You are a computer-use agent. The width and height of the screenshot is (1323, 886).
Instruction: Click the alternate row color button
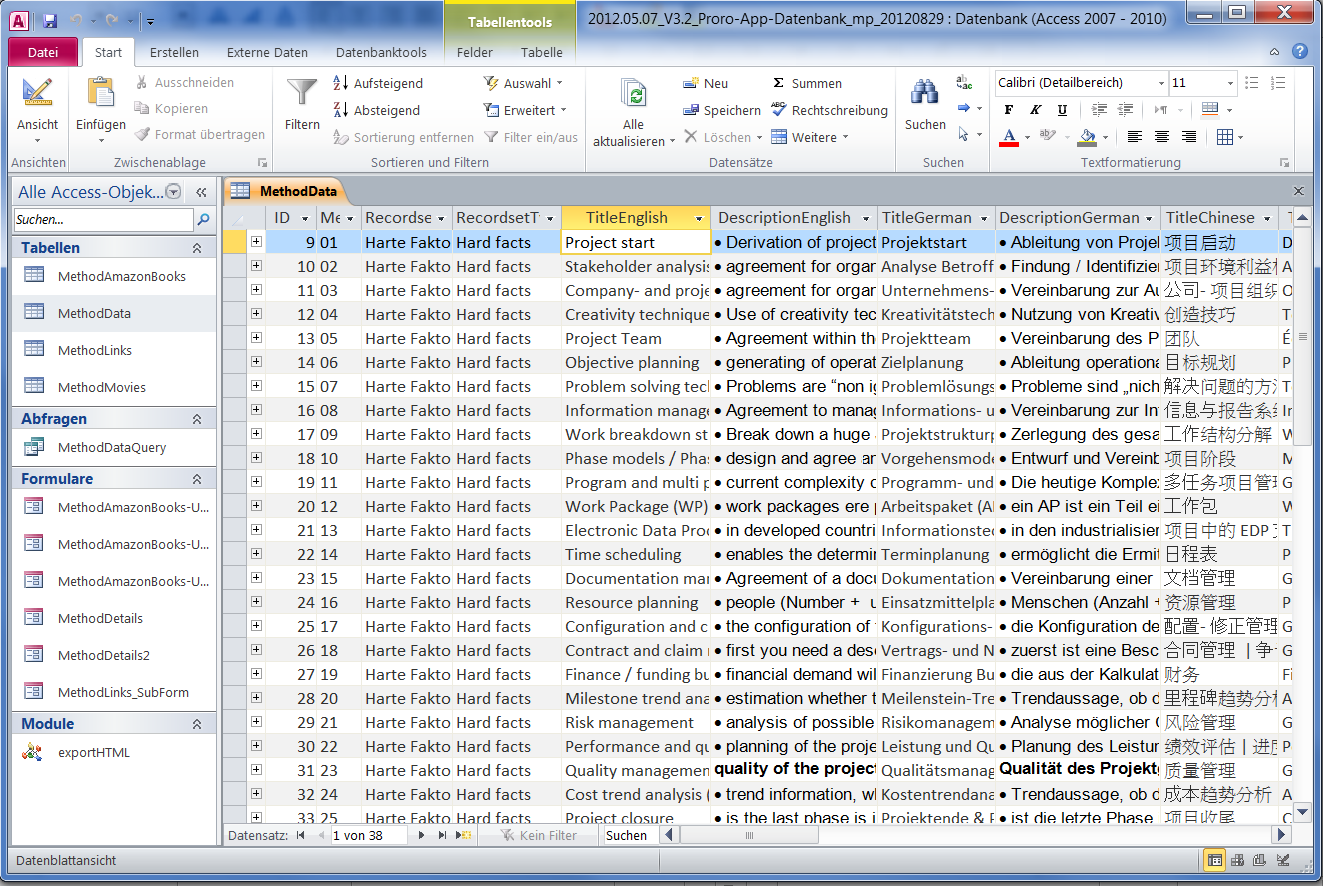click(1209, 110)
